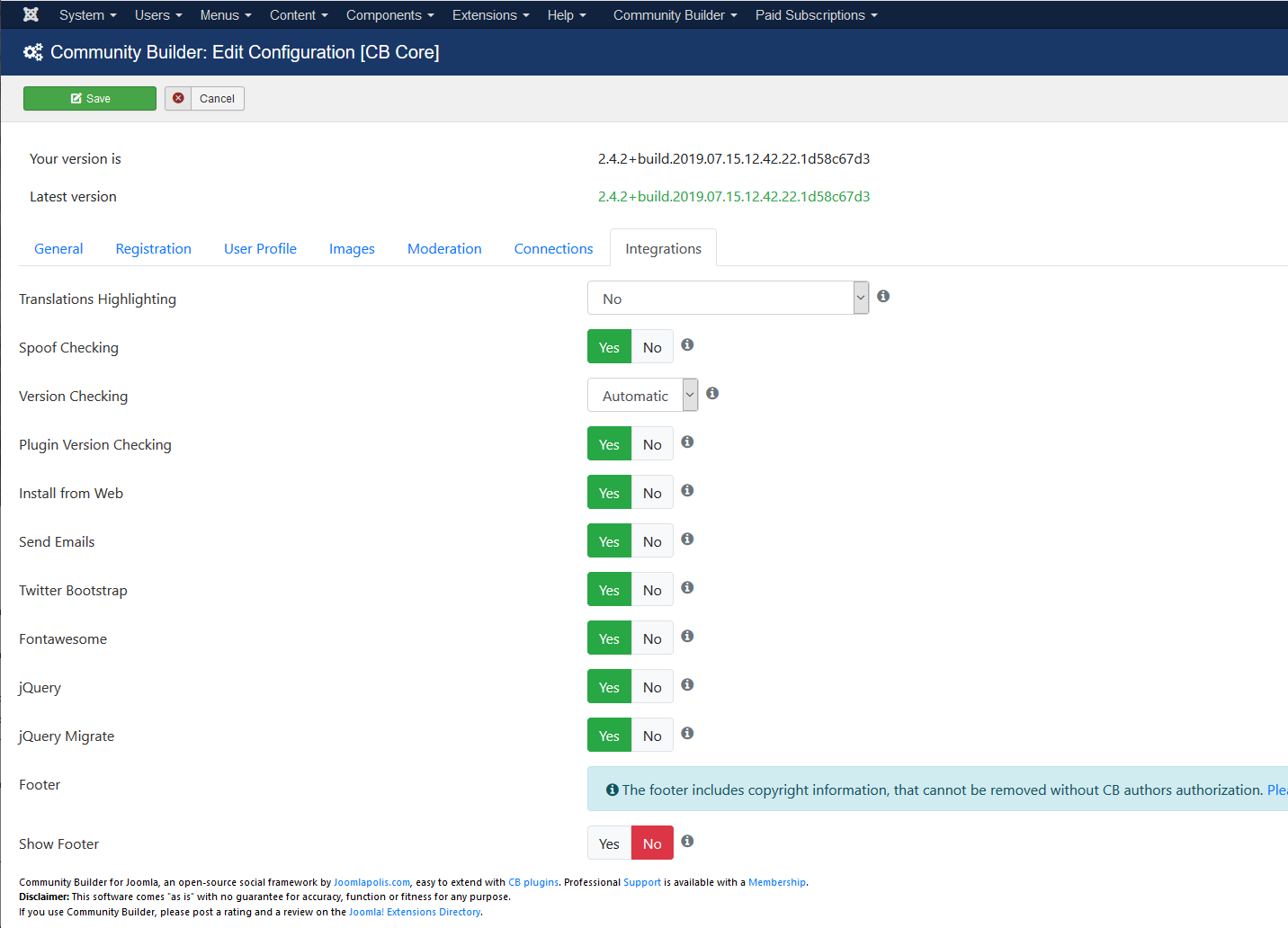Screen dimensions: 1288x928
Task: Set Send Emails to No
Action: [x=652, y=541]
